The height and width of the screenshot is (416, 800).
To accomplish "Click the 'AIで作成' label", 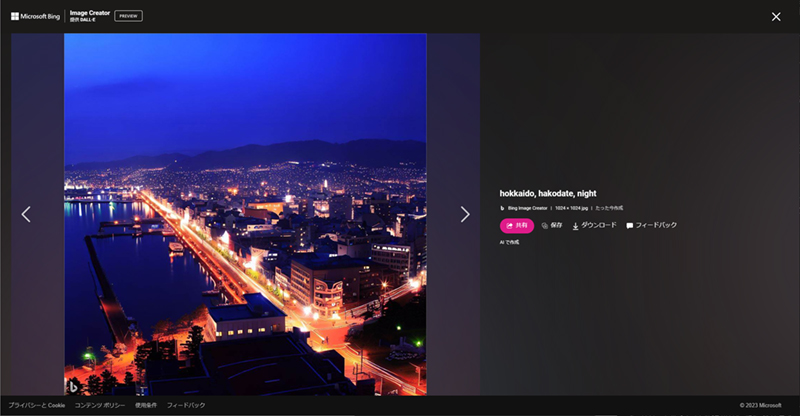I will click(509, 242).
